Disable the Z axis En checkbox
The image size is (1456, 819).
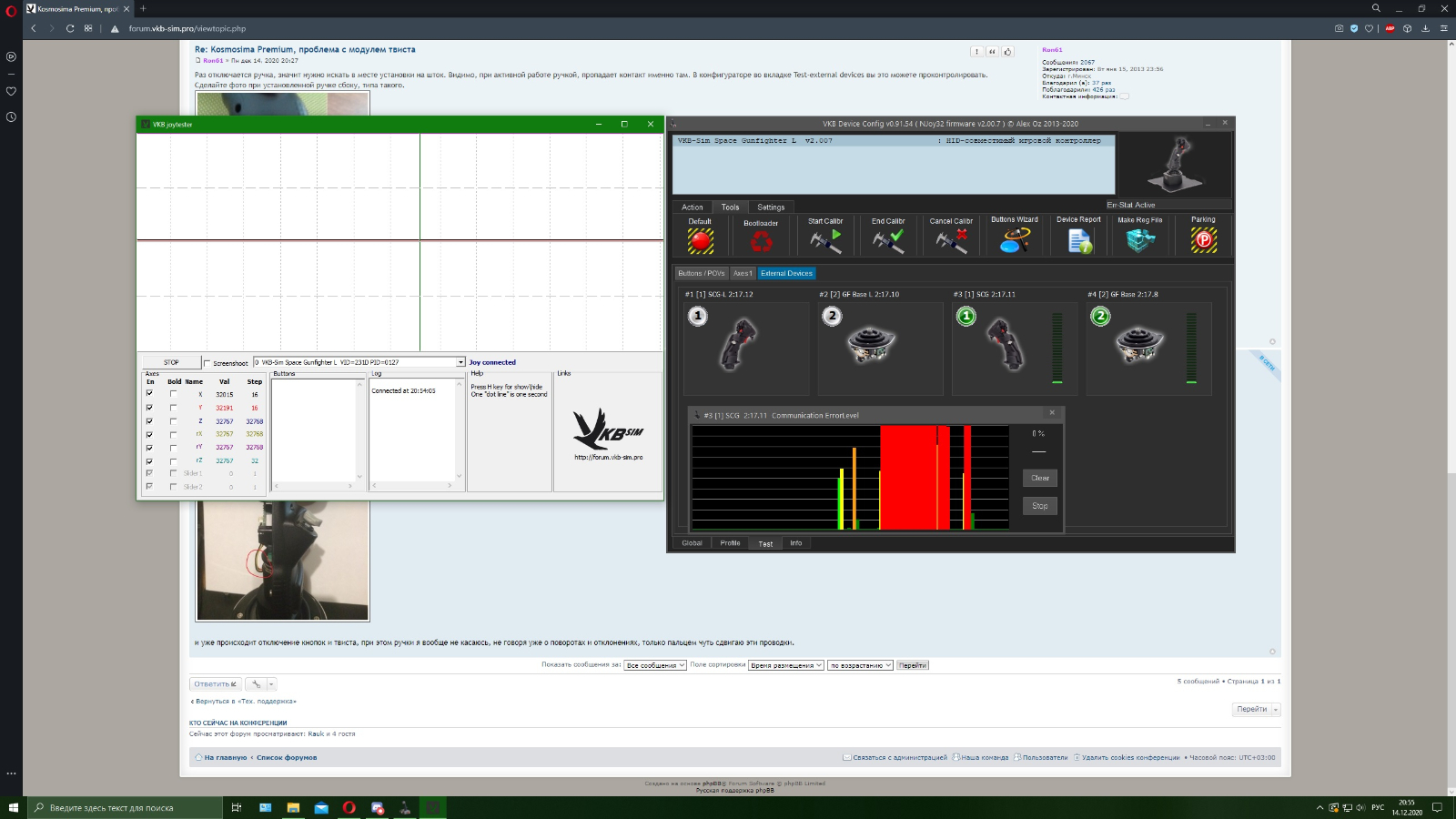point(149,421)
